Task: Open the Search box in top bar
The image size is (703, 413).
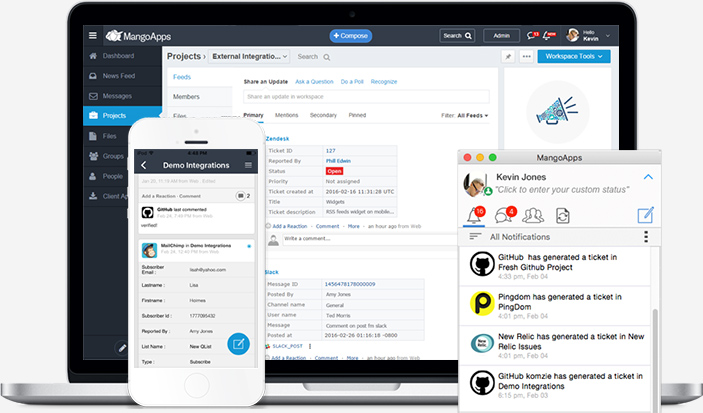Action: pyautogui.click(x=457, y=36)
